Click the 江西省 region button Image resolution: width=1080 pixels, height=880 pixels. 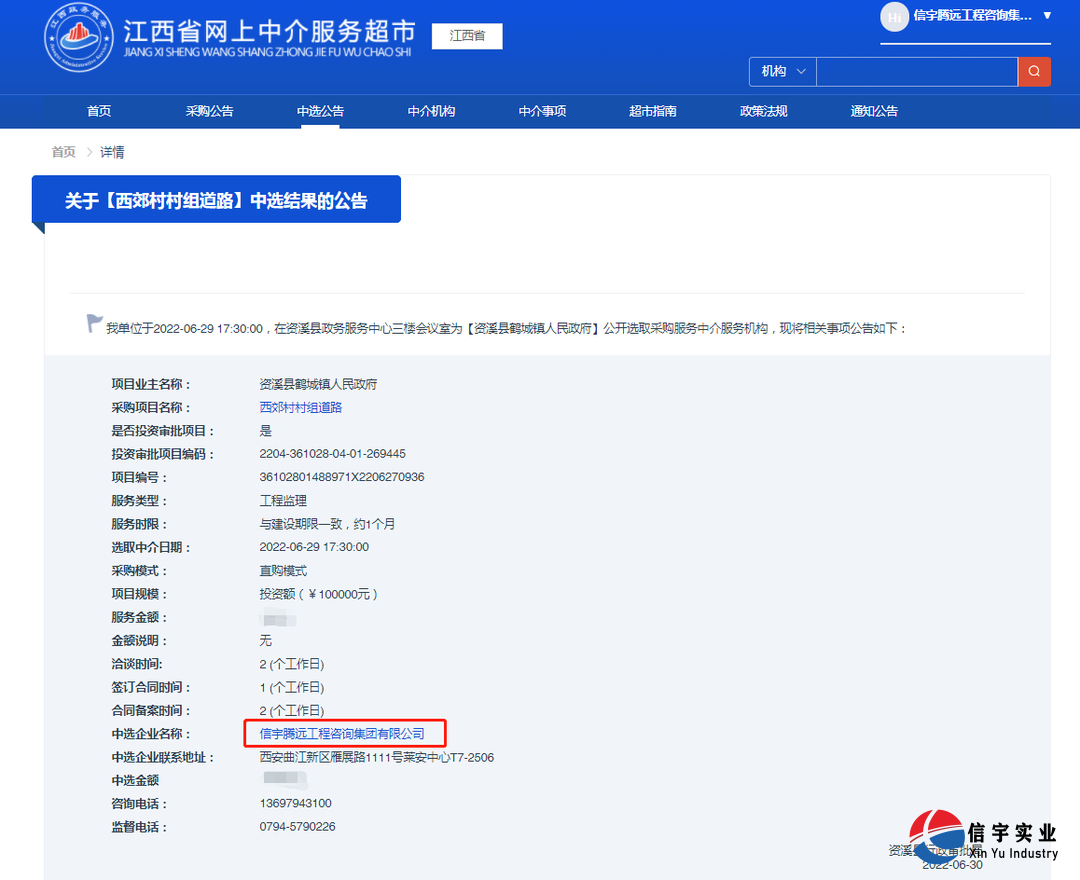pos(466,36)
